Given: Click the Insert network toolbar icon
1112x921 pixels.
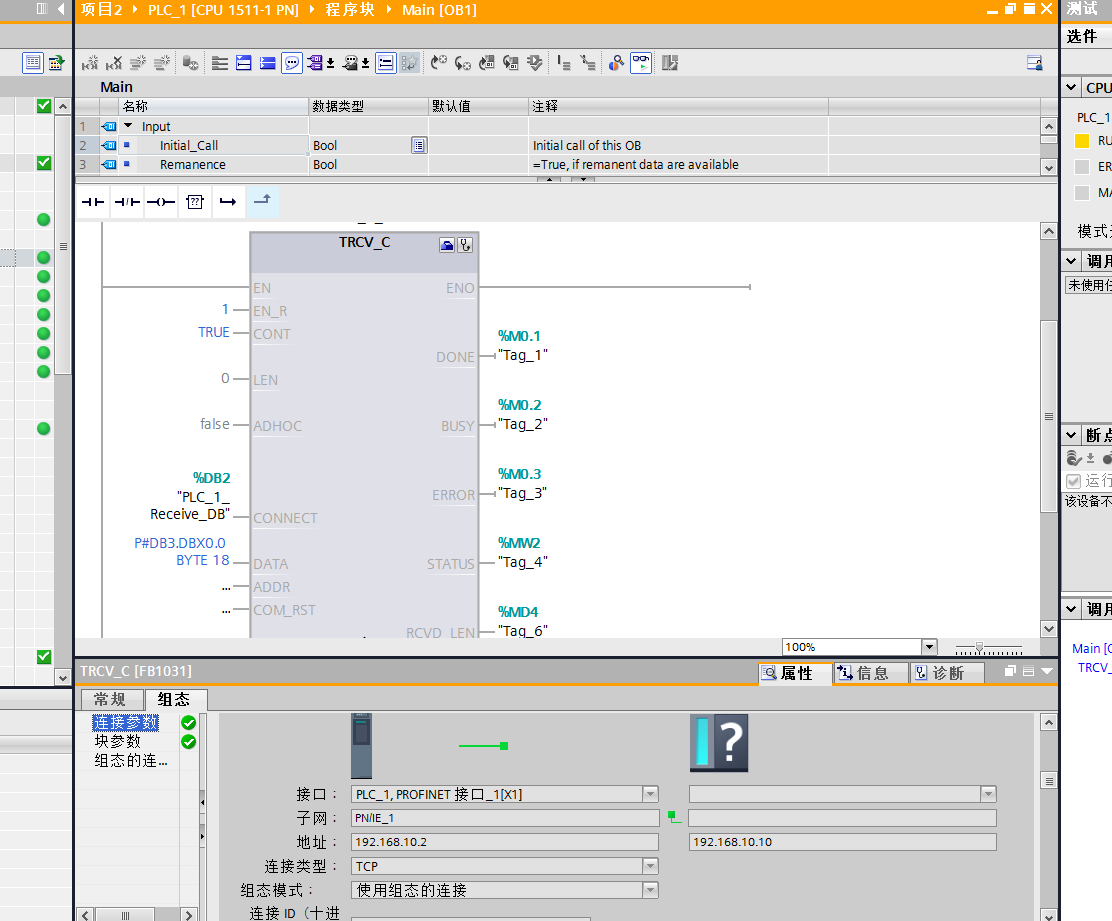Looking at the screenshot, I should [89, 63].
